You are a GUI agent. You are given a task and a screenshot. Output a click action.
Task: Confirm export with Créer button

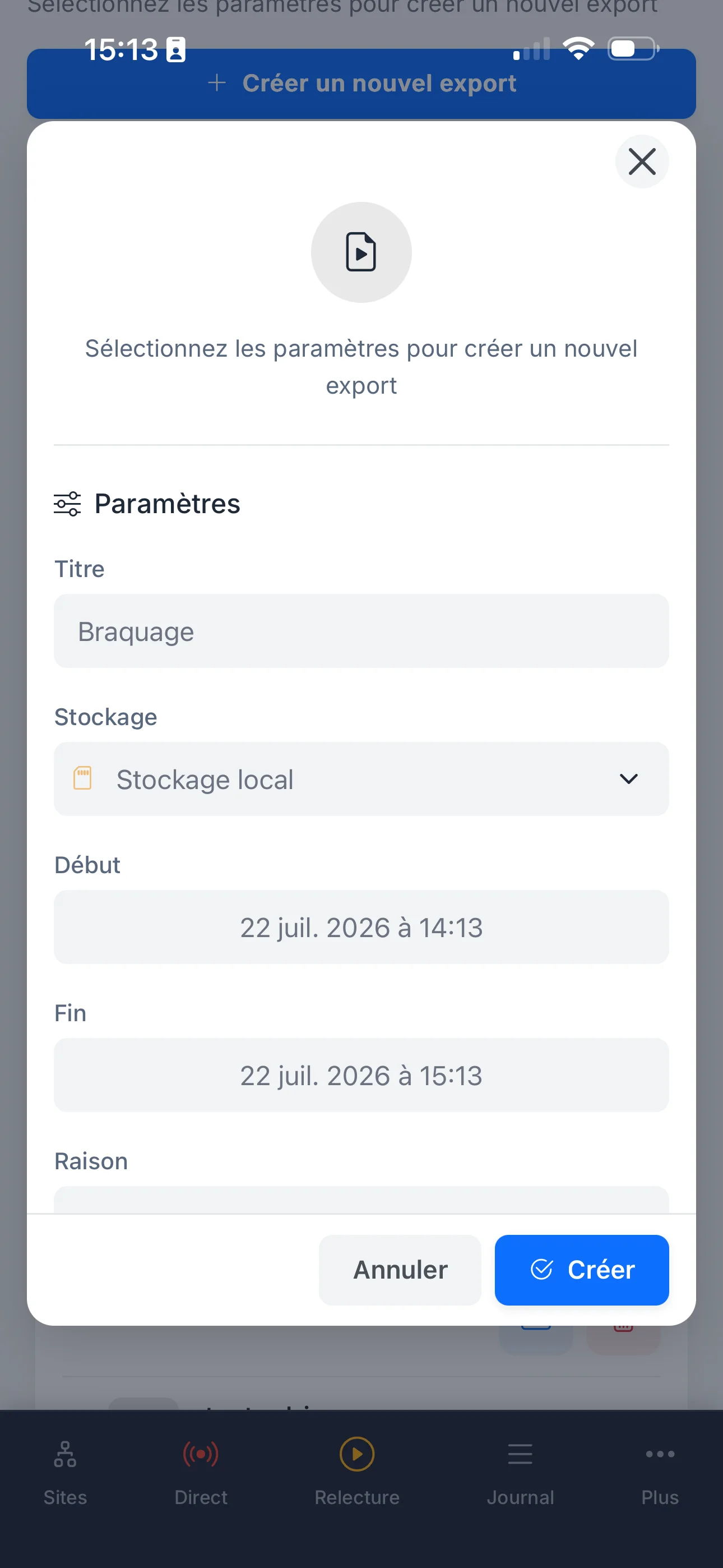tap(581, 1270)
